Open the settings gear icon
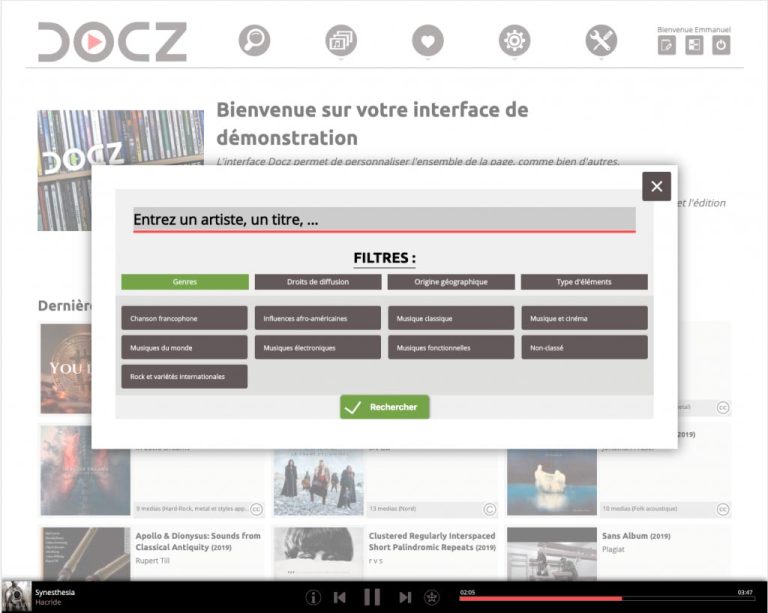This screenshot has width=768, height=613. click(x=514, y=40)
